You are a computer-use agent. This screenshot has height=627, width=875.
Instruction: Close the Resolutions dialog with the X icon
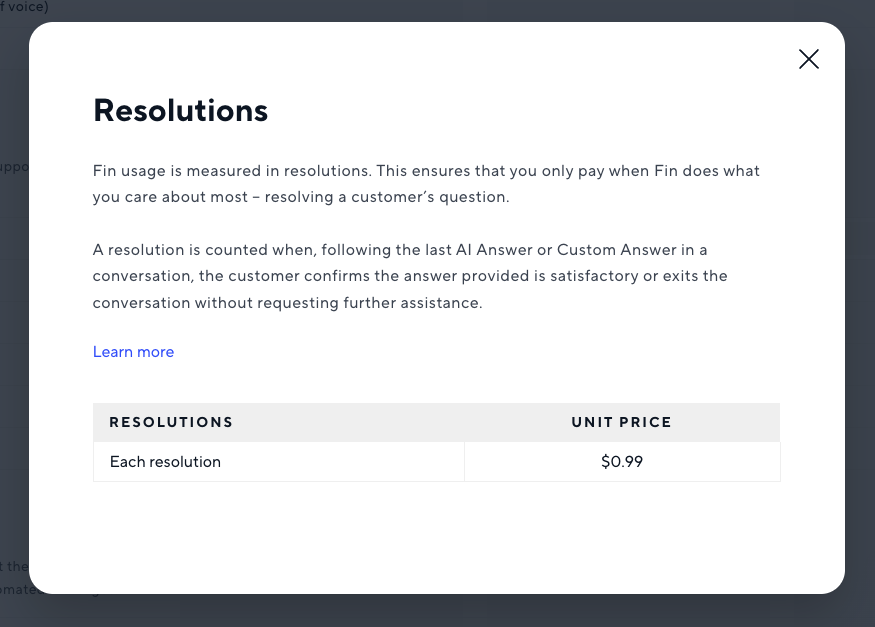coord(809,59)
